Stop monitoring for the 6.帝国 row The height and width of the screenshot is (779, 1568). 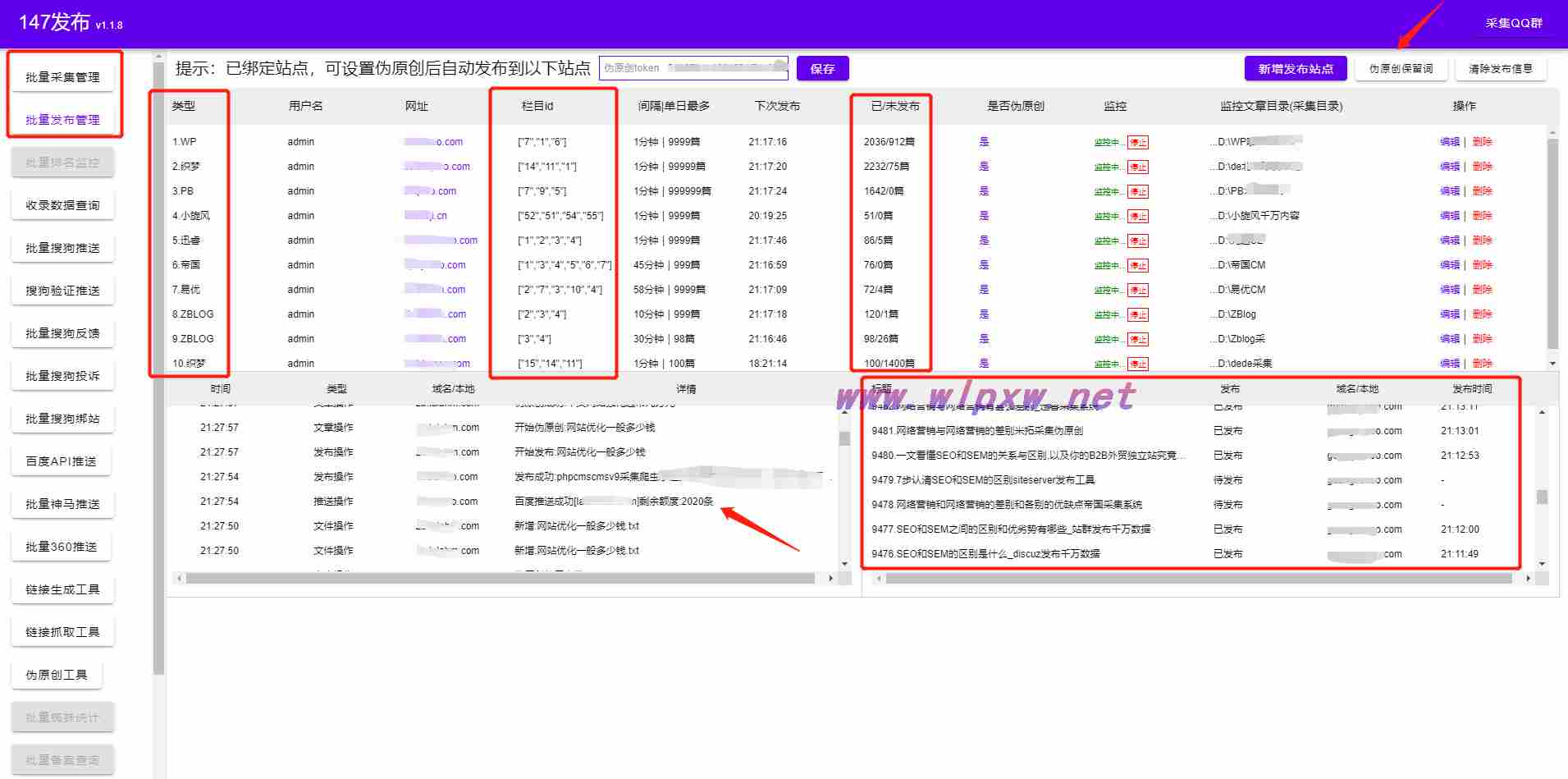[1137, 265]
